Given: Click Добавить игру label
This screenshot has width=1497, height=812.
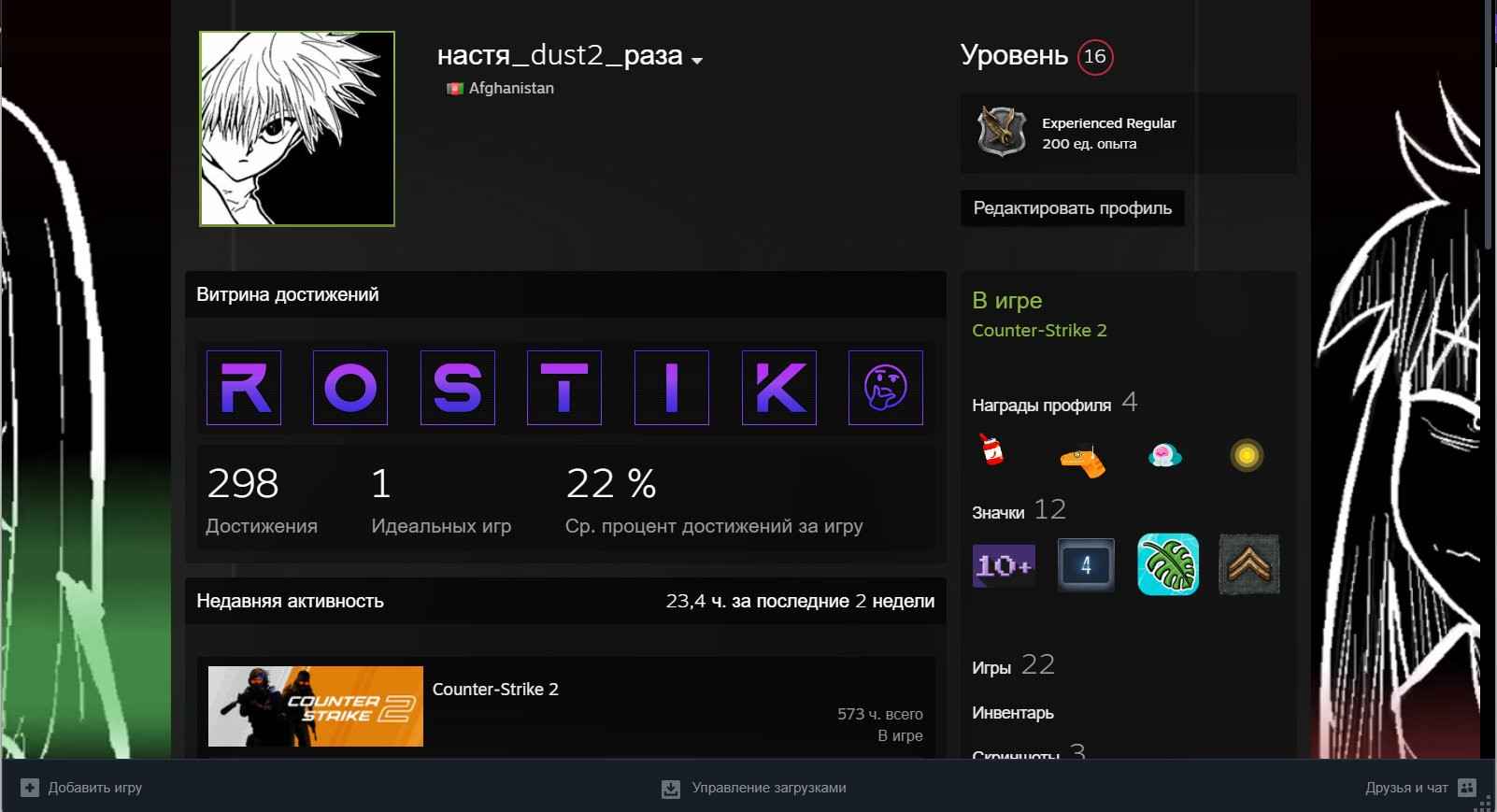Looking at the screenshot, I should coord(95,788).
